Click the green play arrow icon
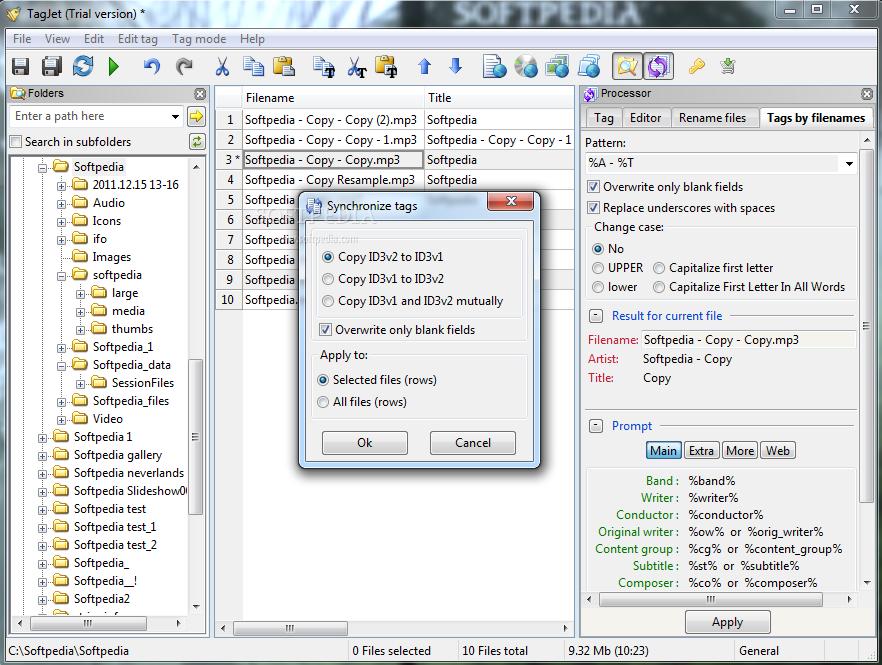The height and width of the screenshot is (665, 882). pyautogui.click(x=114, y=66)
